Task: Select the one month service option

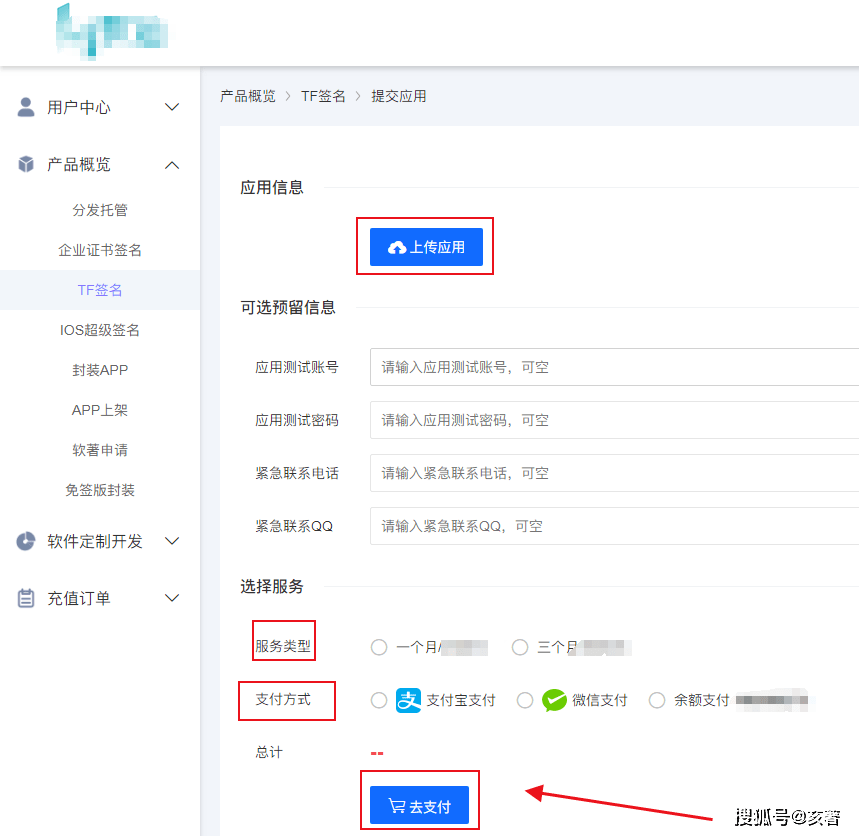Action: pyautogui.click(x=379, y=647)
